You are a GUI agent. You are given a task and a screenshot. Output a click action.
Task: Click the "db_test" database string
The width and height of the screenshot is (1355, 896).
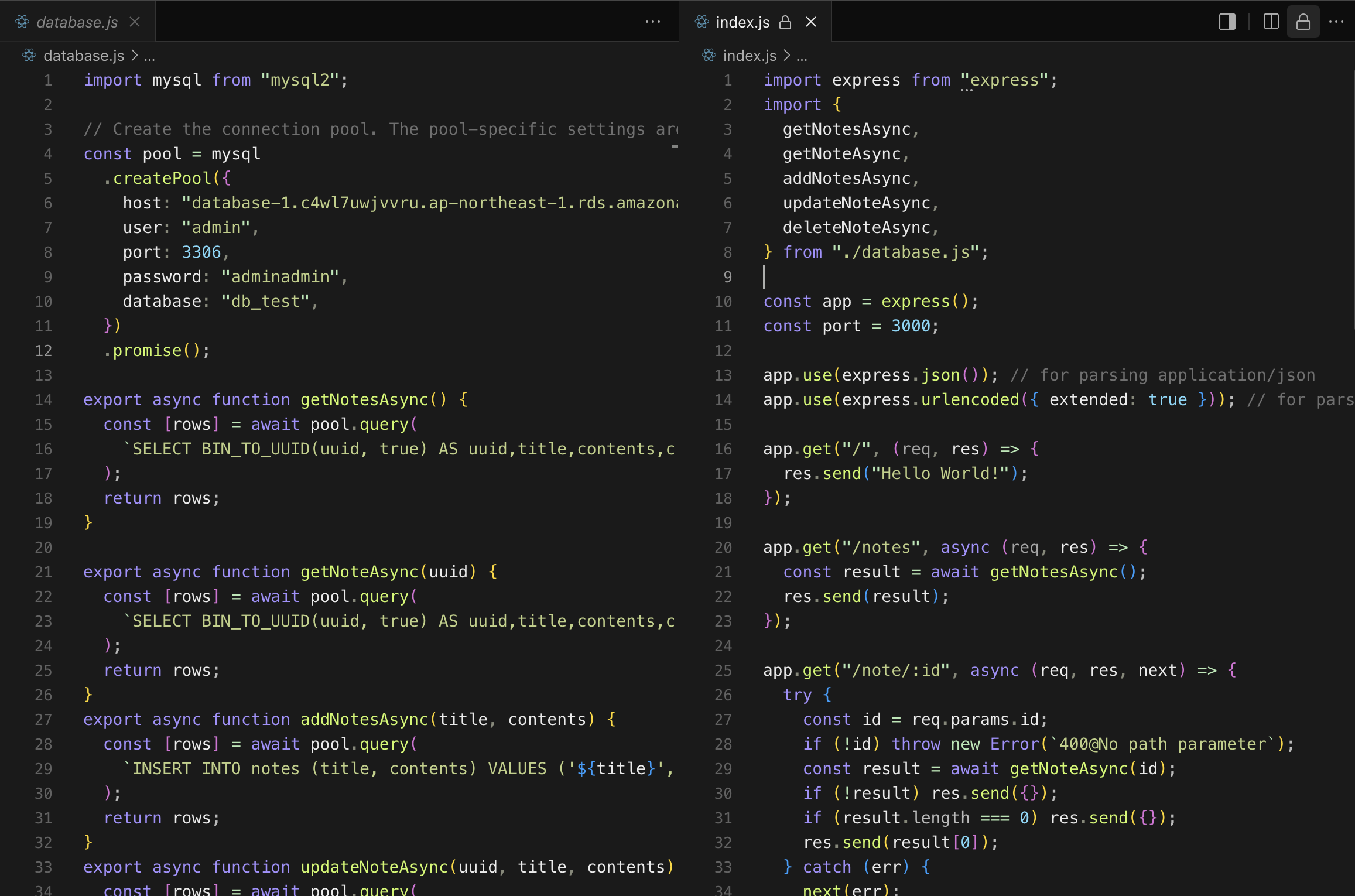point(265,302)
